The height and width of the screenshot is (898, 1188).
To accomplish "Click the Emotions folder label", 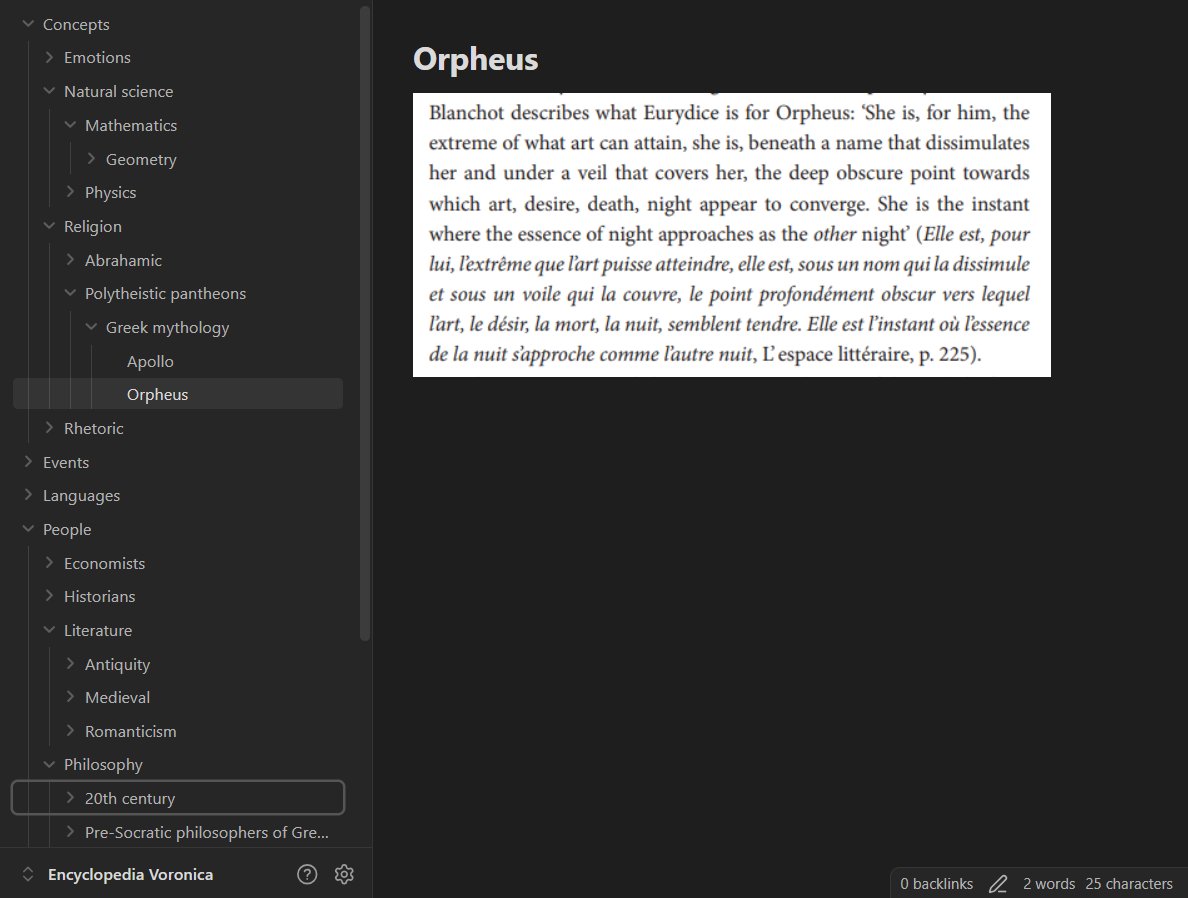I will point(97,58).
